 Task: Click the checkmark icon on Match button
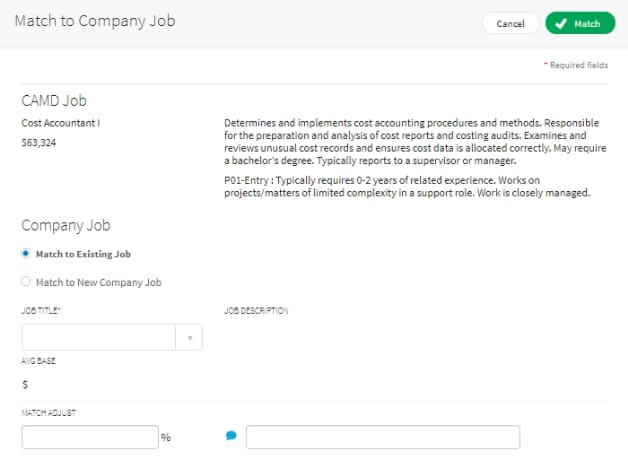pyautogui.click(x=561, y=24)
